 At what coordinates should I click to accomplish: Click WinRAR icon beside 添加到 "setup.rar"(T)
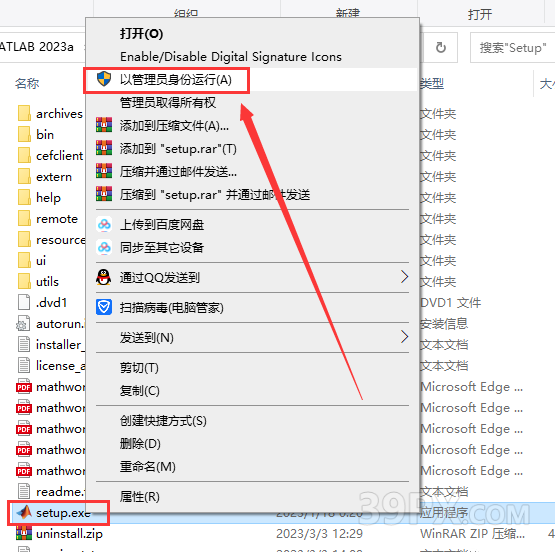104,148
